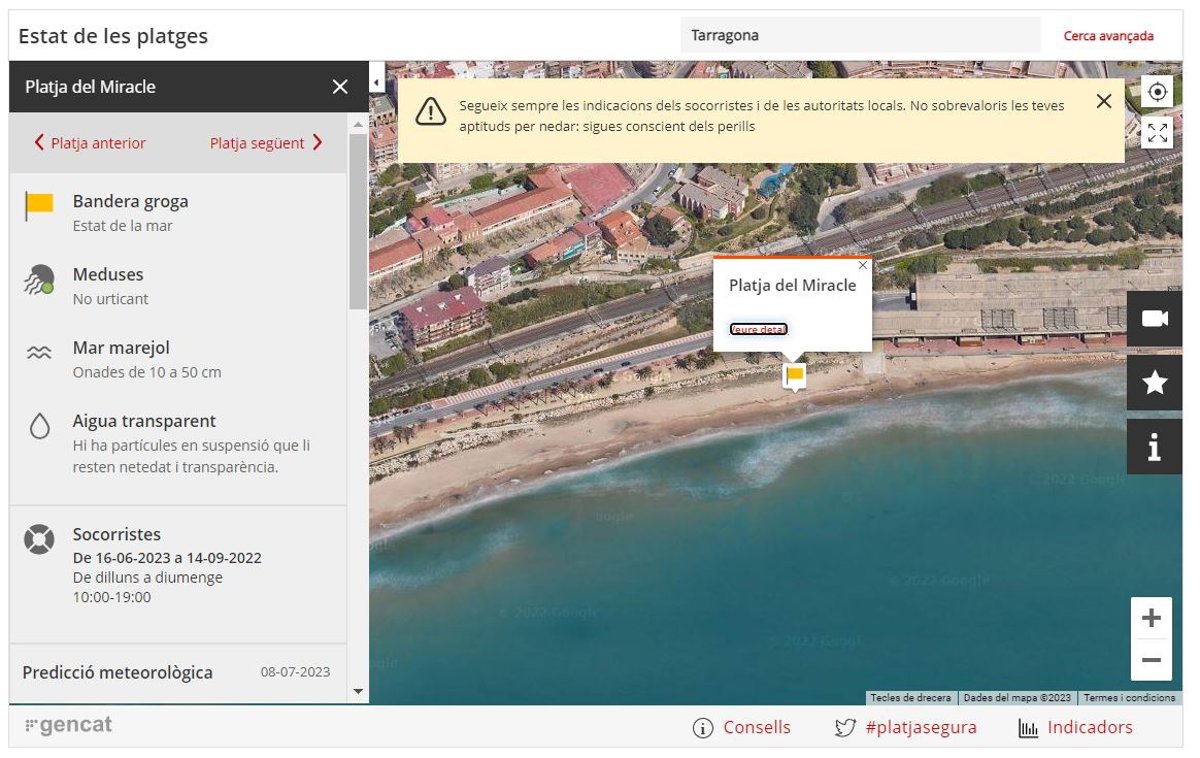Collapse the side panel with arrow
The height and width of the screenshot is (758, 1200).
[x=377, y=80]
